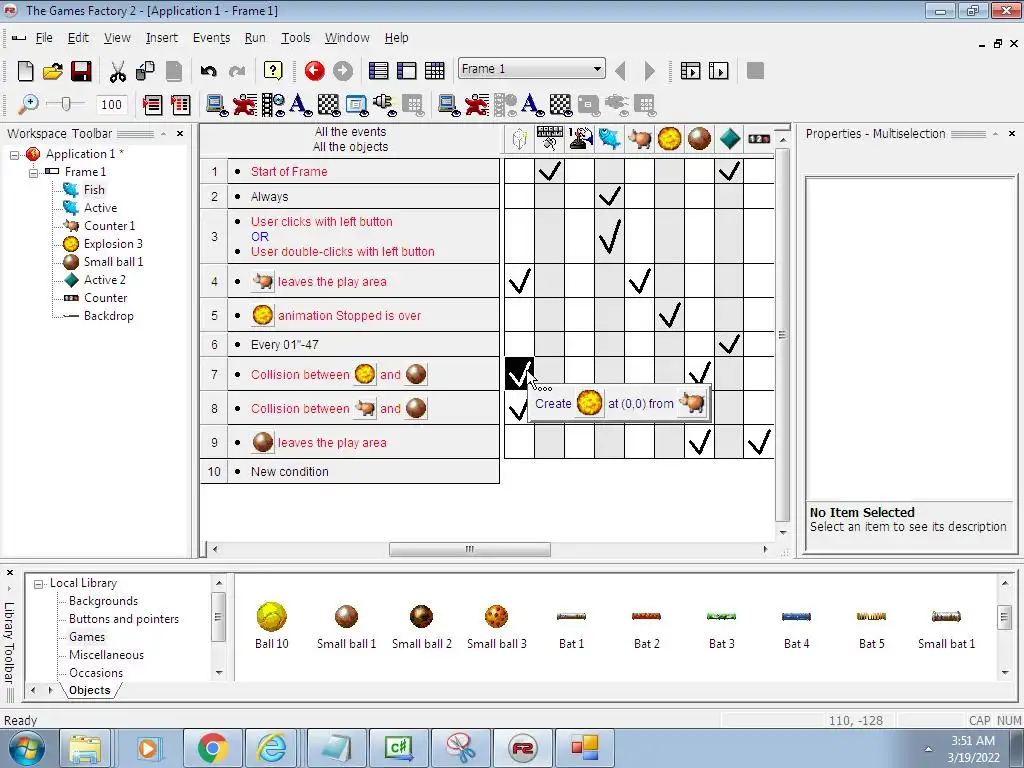1024x768 pixels.
Task: Click the Special conditions column header icon
Action: [520, 138]
